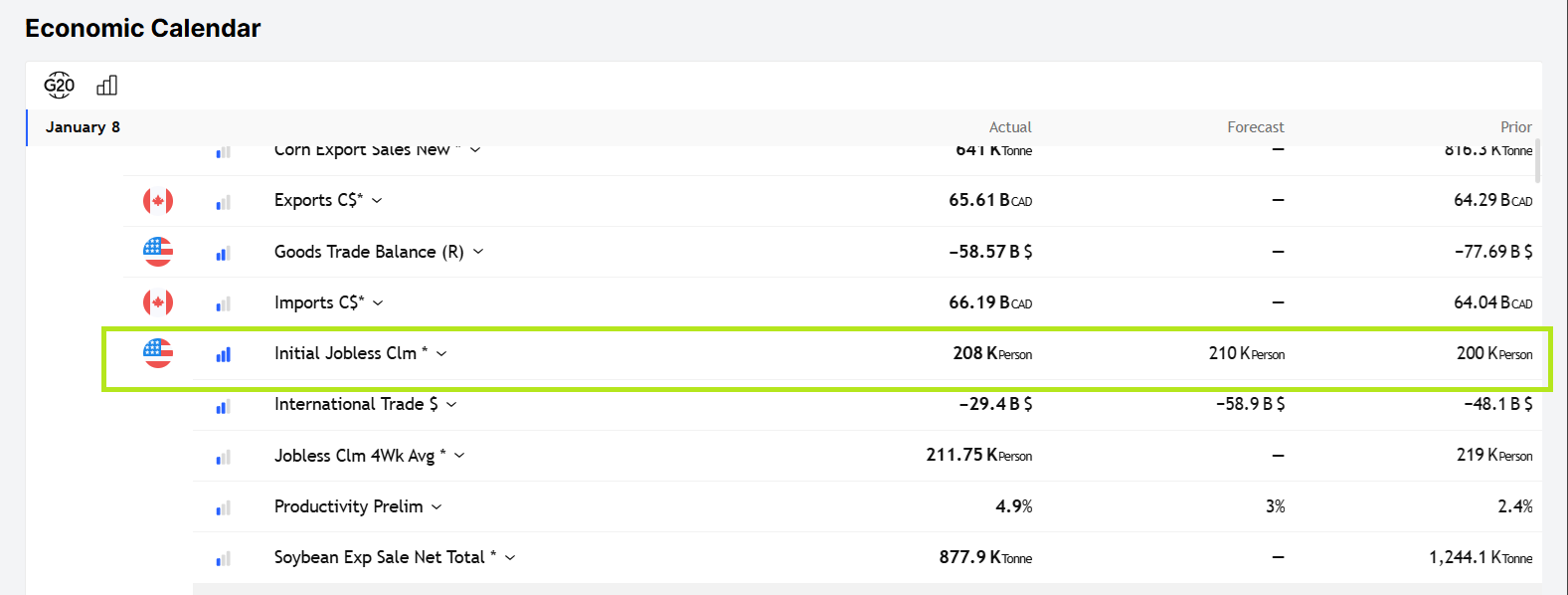Click importance bars icon for Productivity Prelim
This screenshot has height=595, width=1568.
[x=223, y=507]
